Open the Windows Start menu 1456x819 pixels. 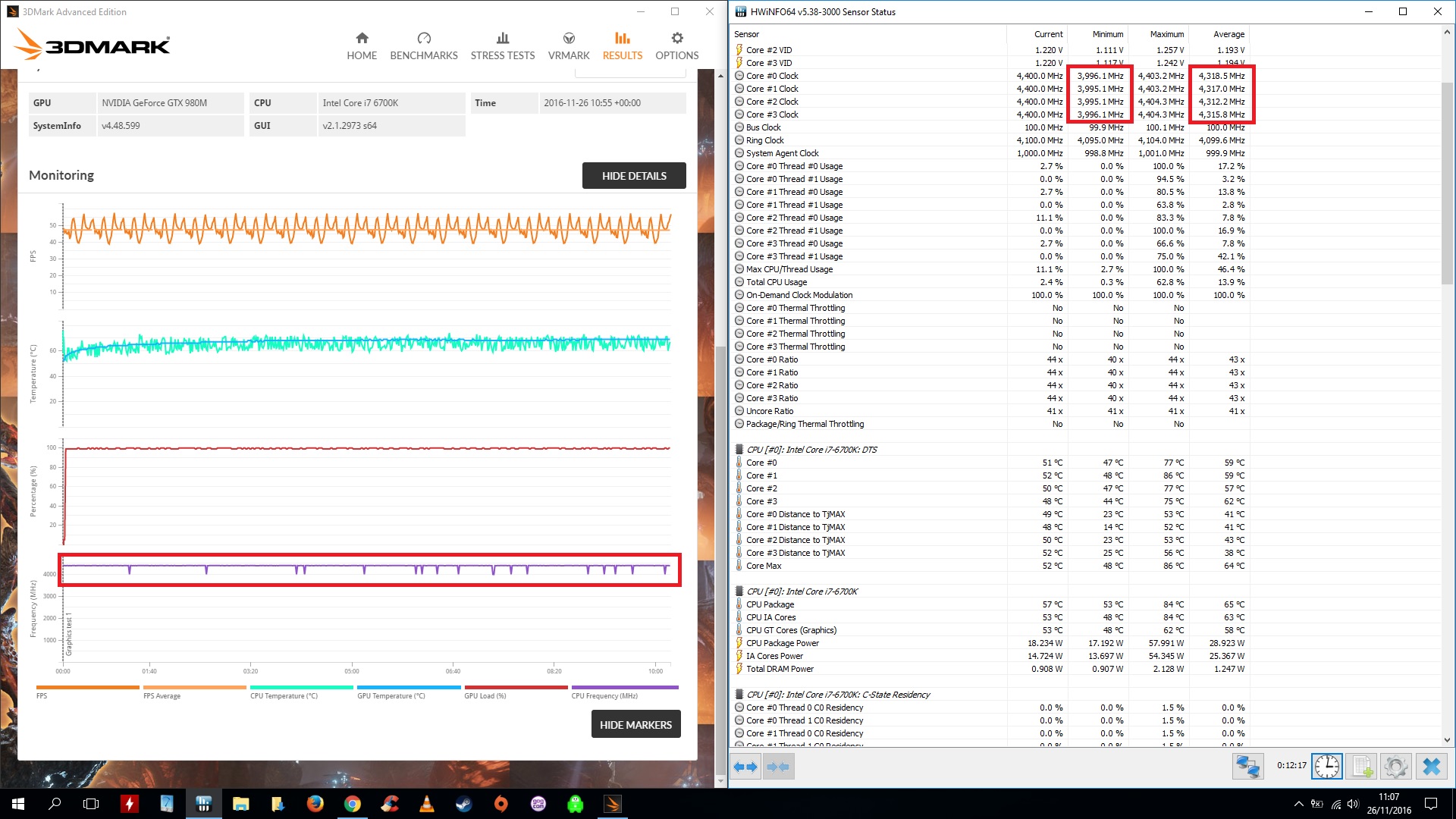[x=18, y=804]
